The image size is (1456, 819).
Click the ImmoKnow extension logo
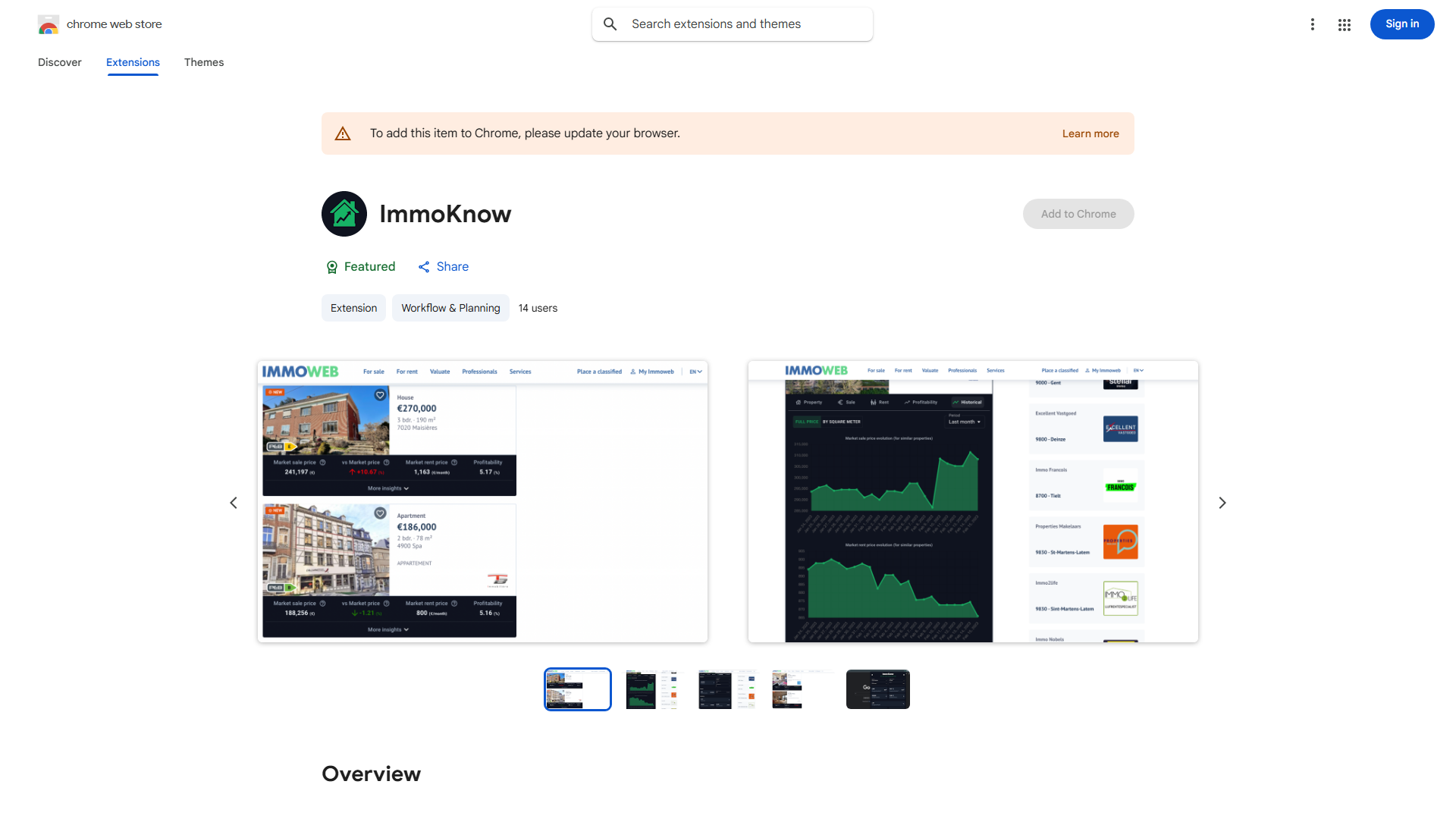(344, 214)
